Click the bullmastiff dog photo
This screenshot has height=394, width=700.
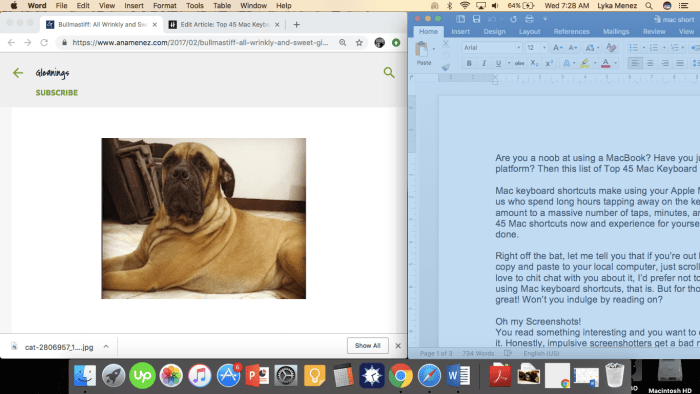pos(204,219)
